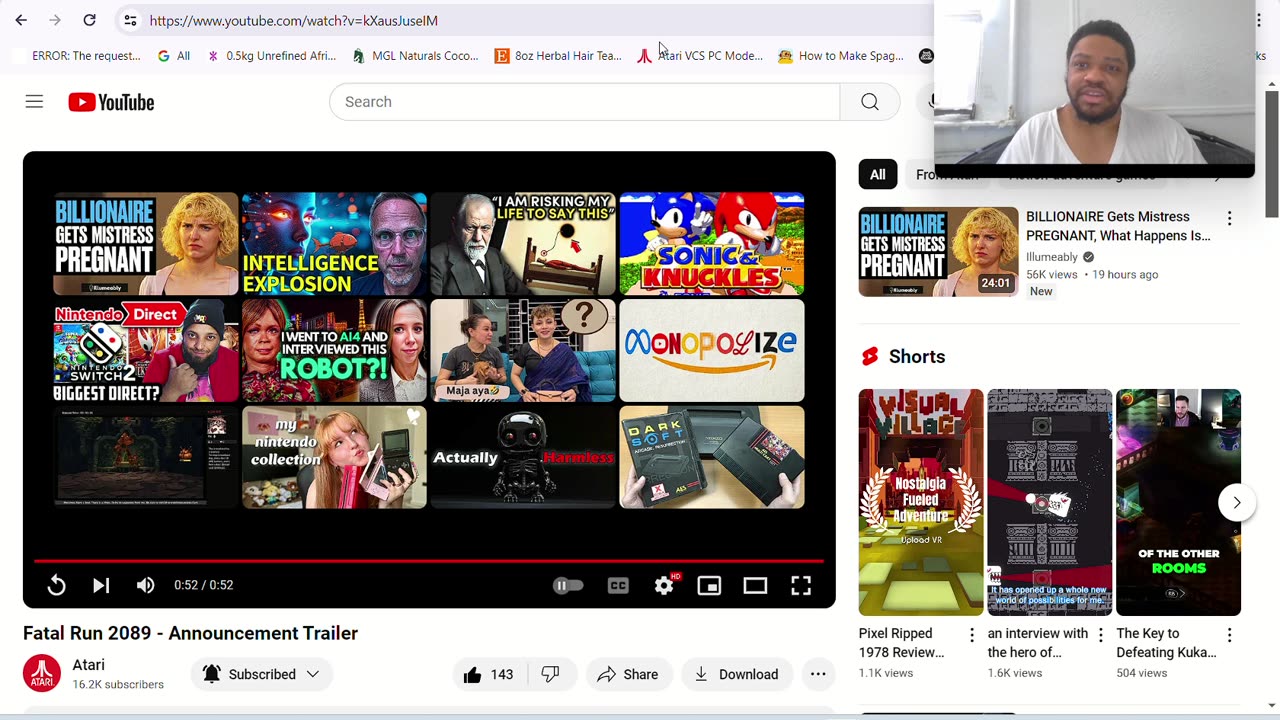
Task: Download the video
Action: [x=736, y=674]
